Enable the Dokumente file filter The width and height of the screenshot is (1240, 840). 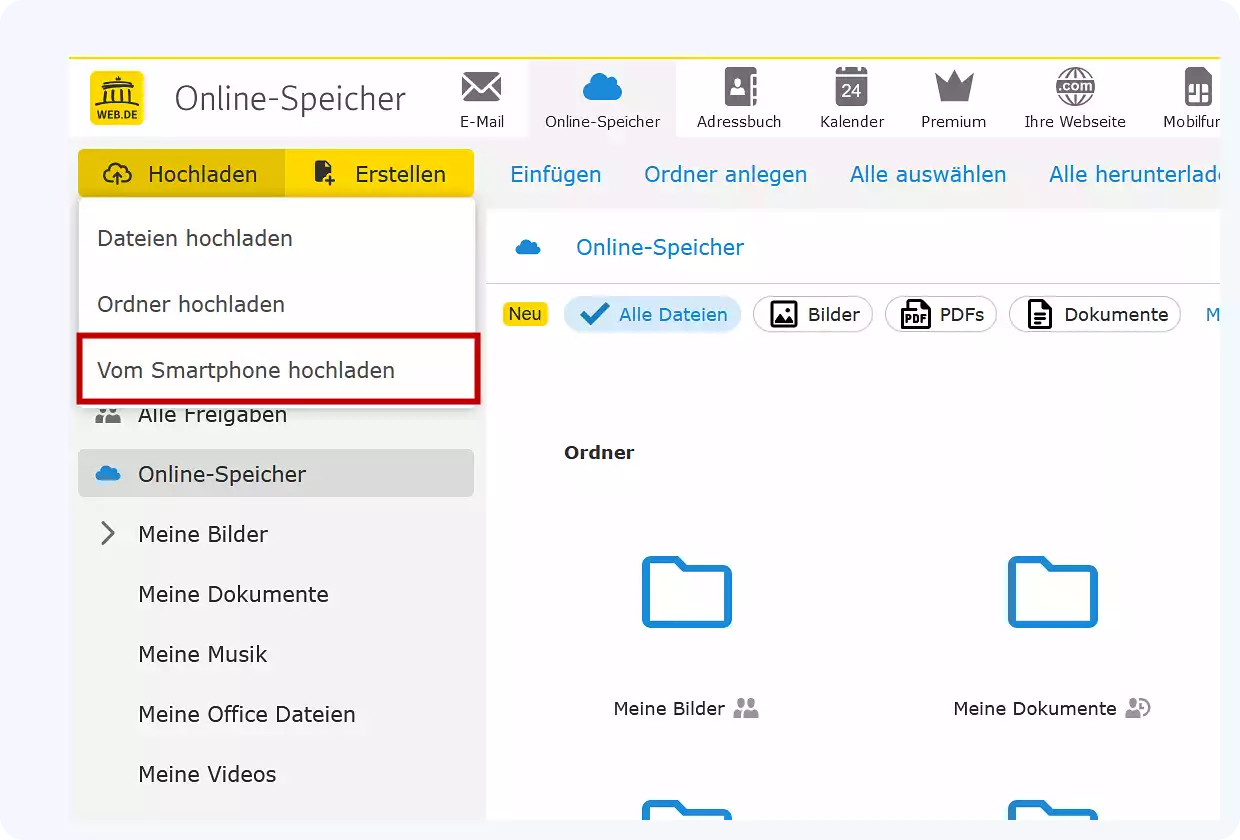[1094, 314]
